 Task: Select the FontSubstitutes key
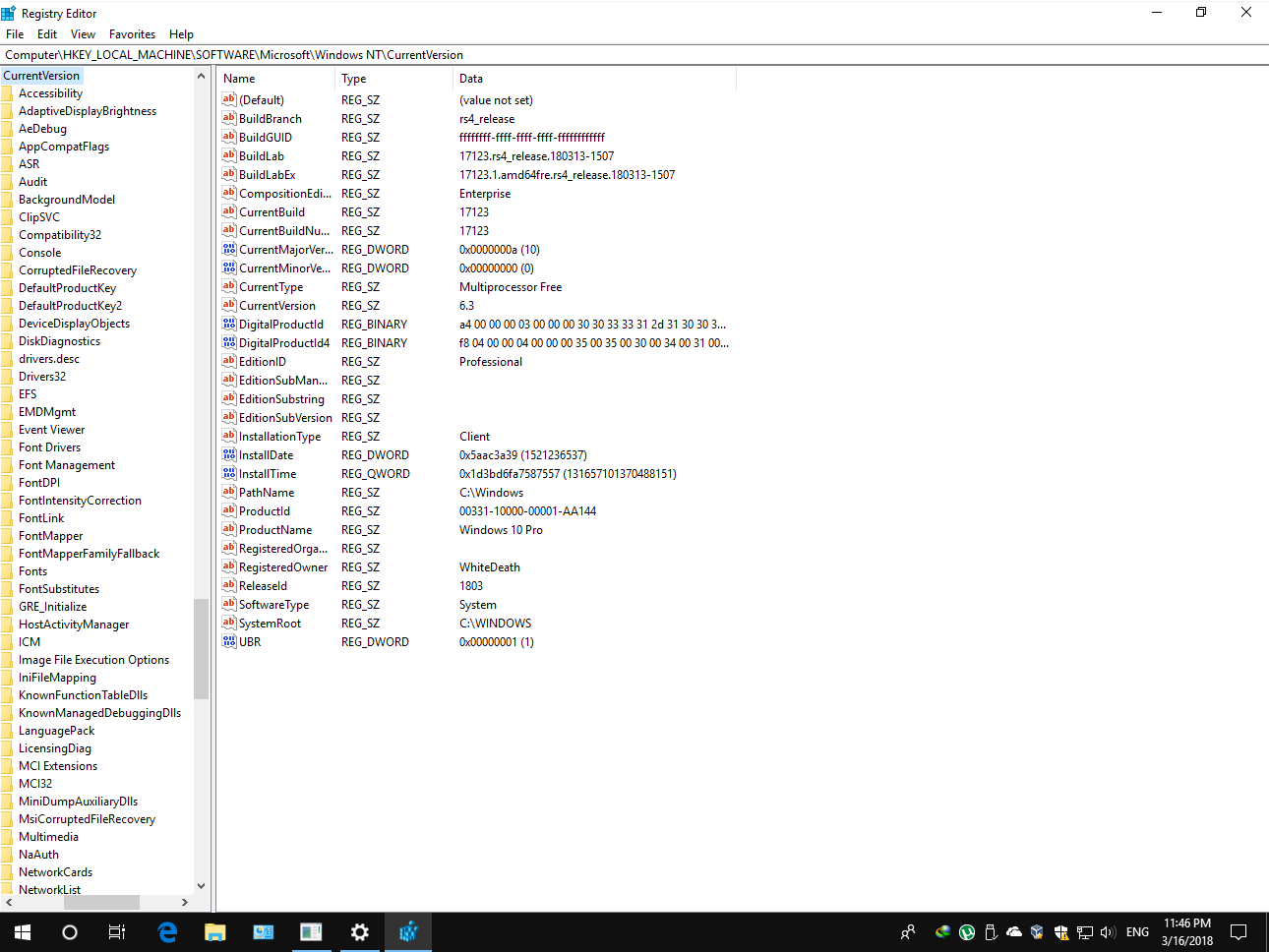tap(59, 589)
